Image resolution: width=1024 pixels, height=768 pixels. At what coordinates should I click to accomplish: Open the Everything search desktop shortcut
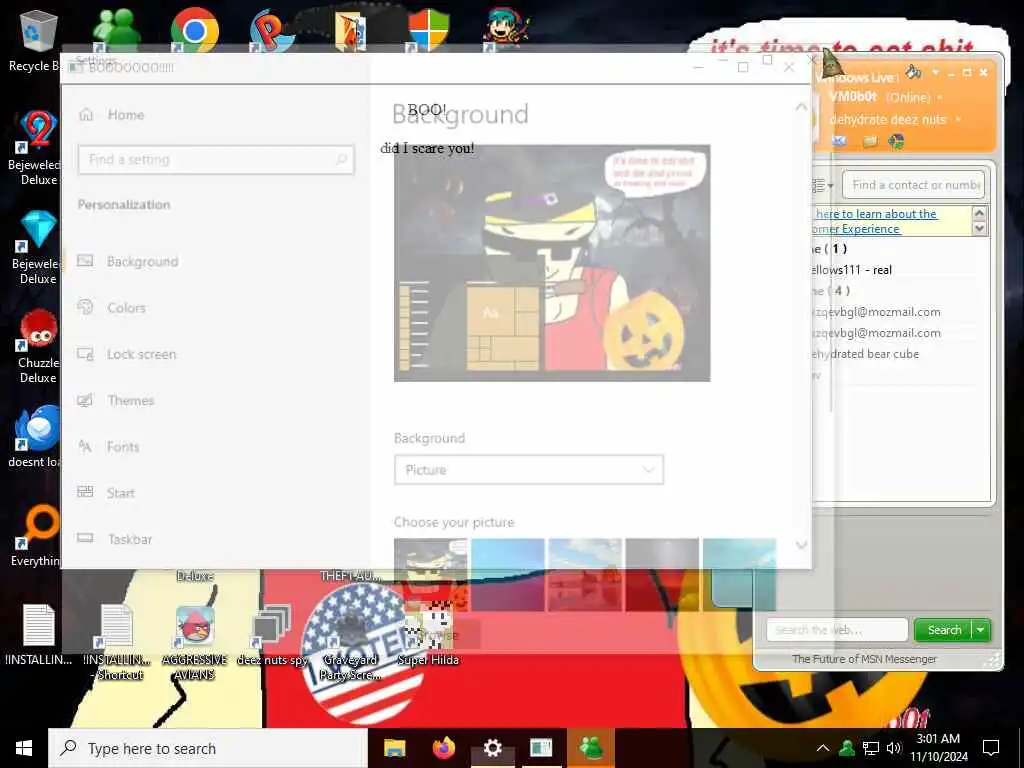(x=37, y=536)
